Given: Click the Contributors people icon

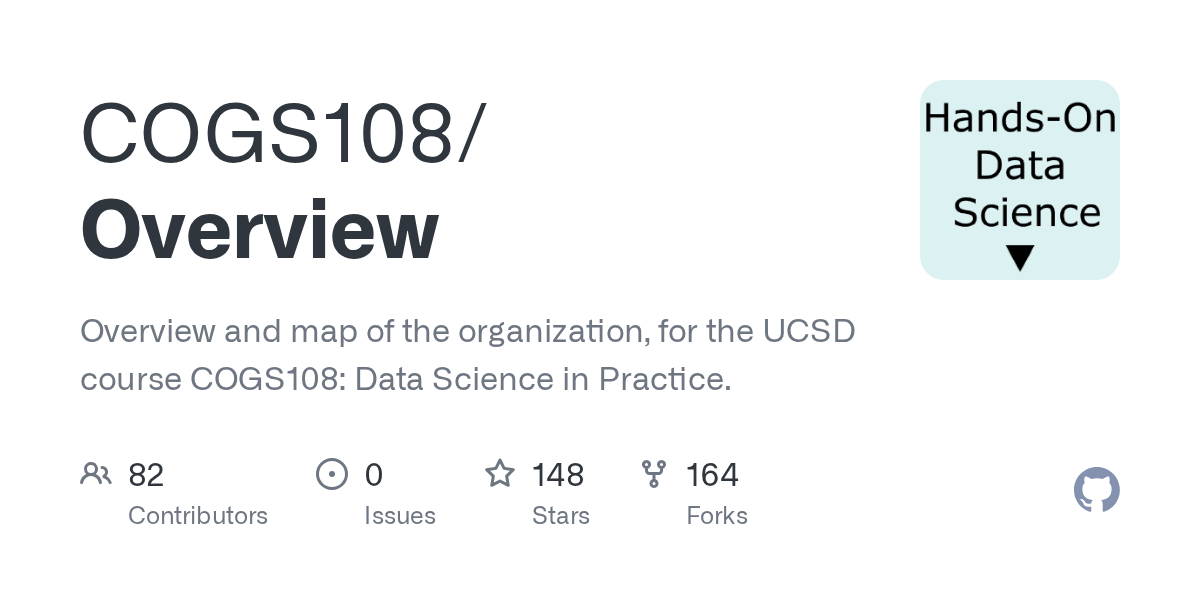Looking at the screenshot, I should (96, 474).
